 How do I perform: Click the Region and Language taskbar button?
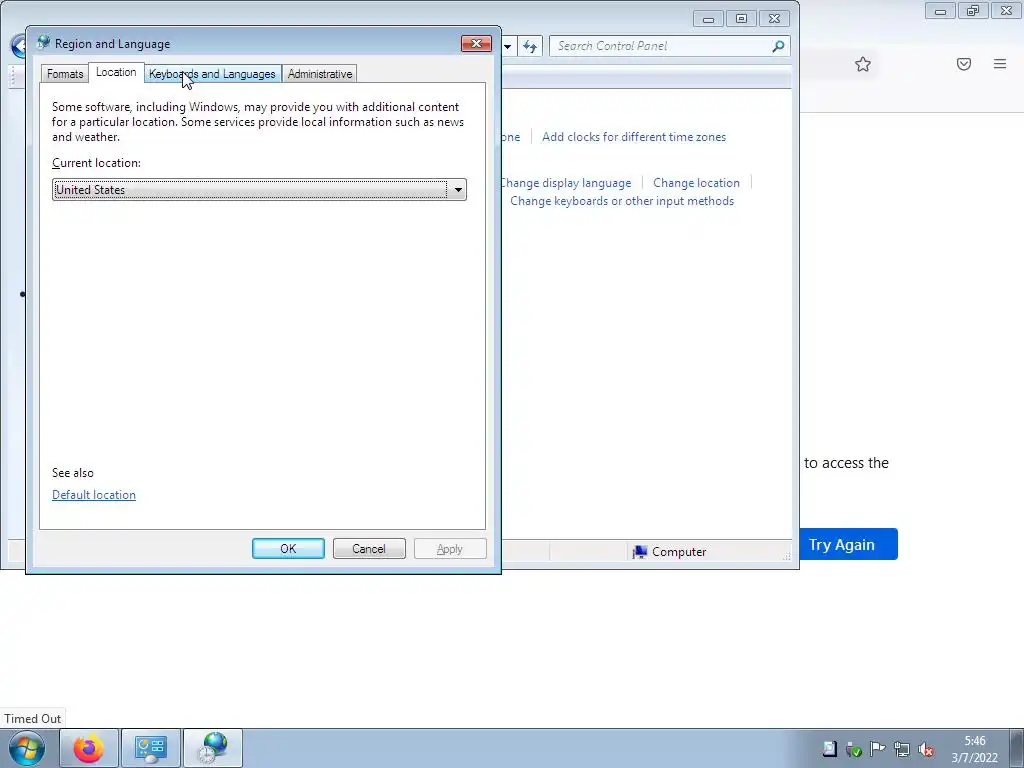[x=213, y=748]
